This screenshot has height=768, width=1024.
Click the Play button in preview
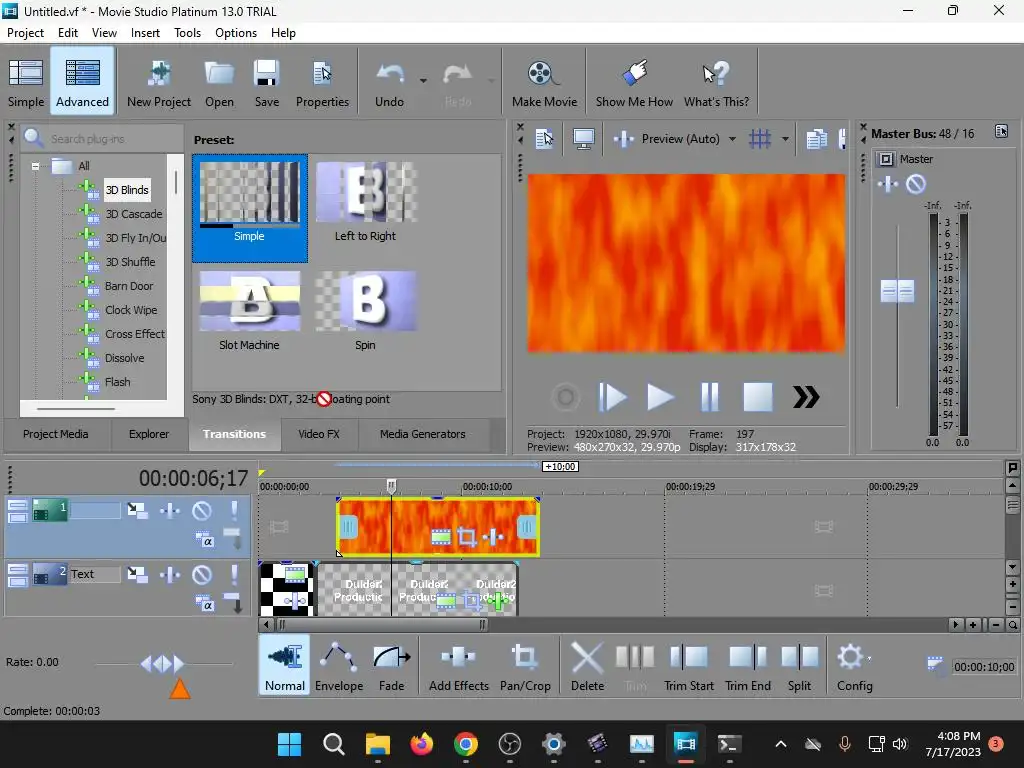tap(660, 396)
